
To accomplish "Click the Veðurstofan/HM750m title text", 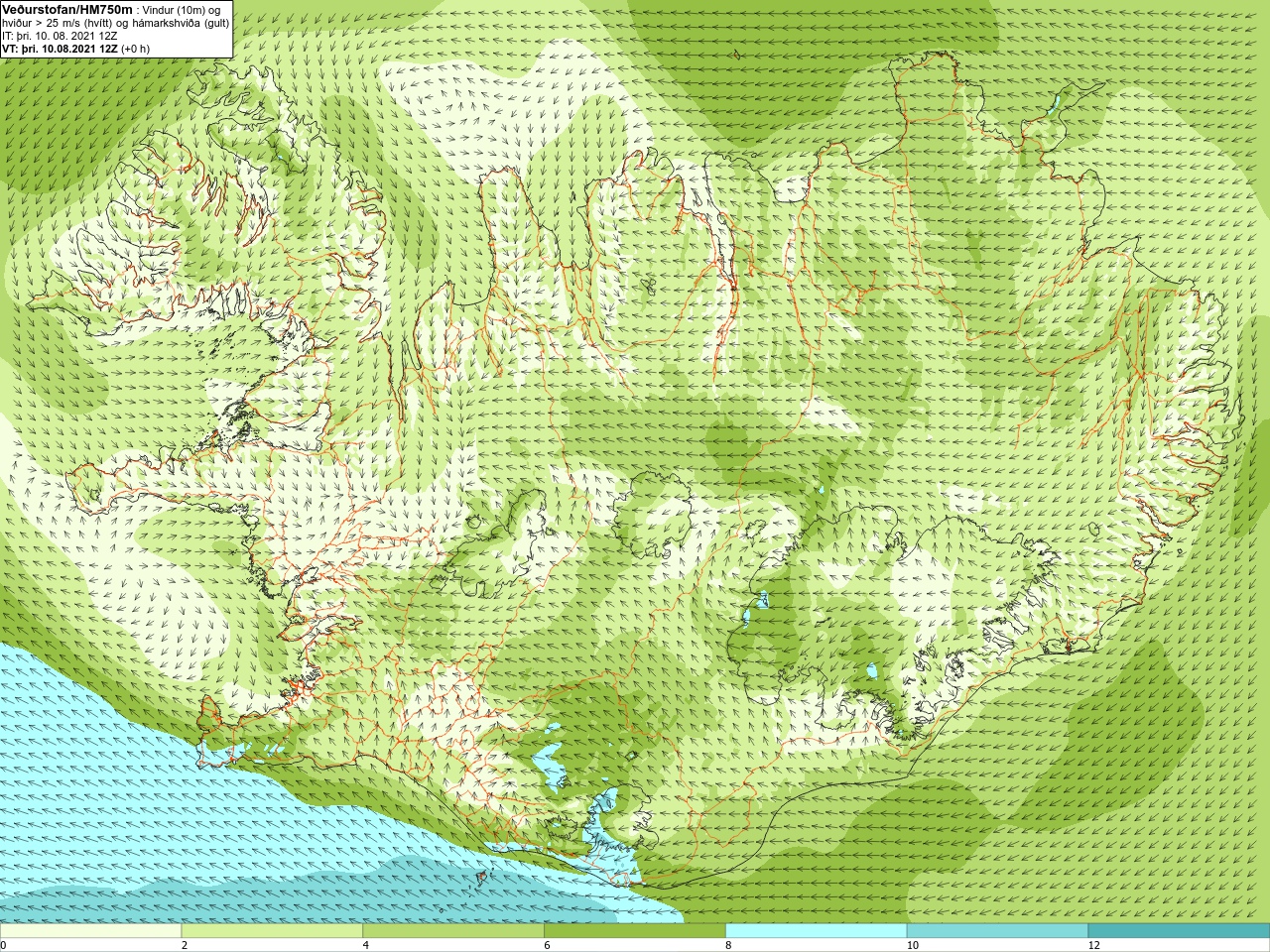I will (65, 9).
